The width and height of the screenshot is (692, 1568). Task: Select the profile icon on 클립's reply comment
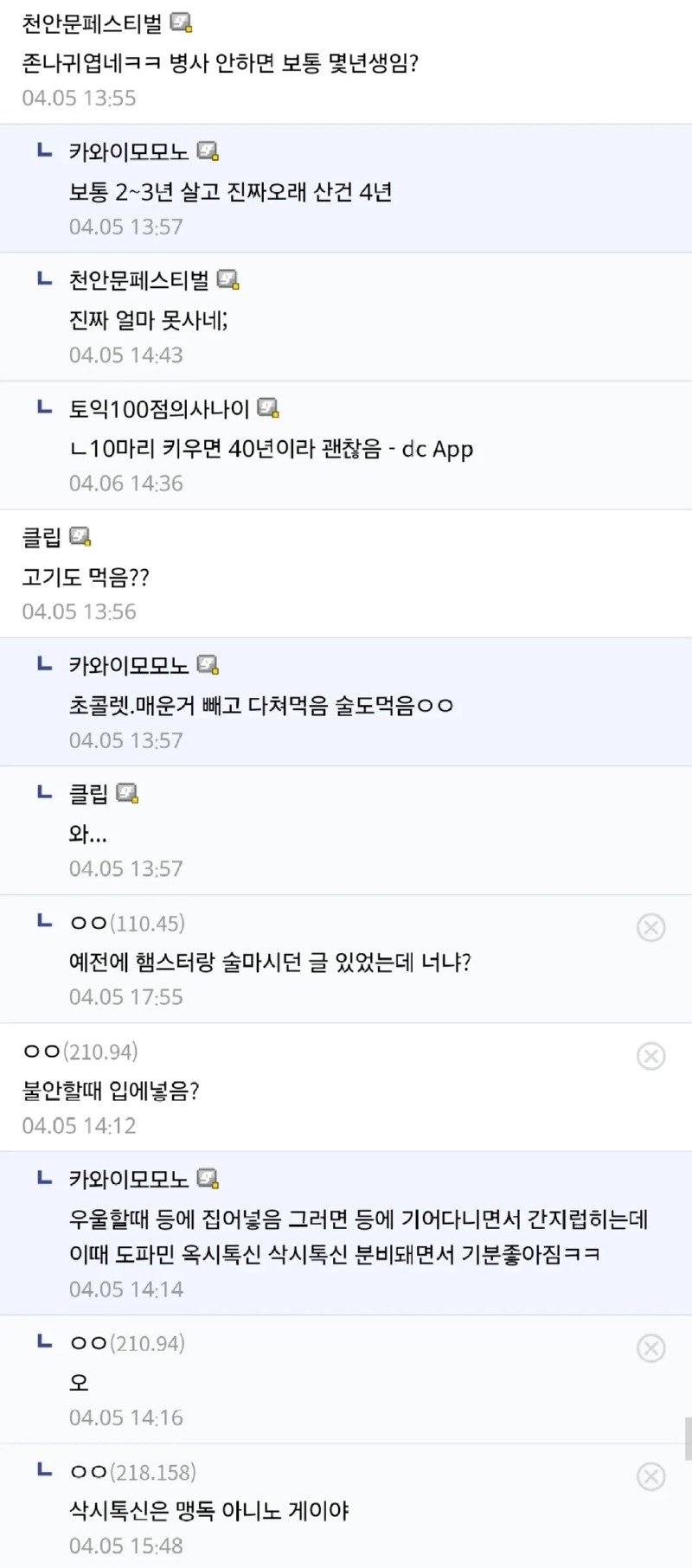(x=128, y=792)
